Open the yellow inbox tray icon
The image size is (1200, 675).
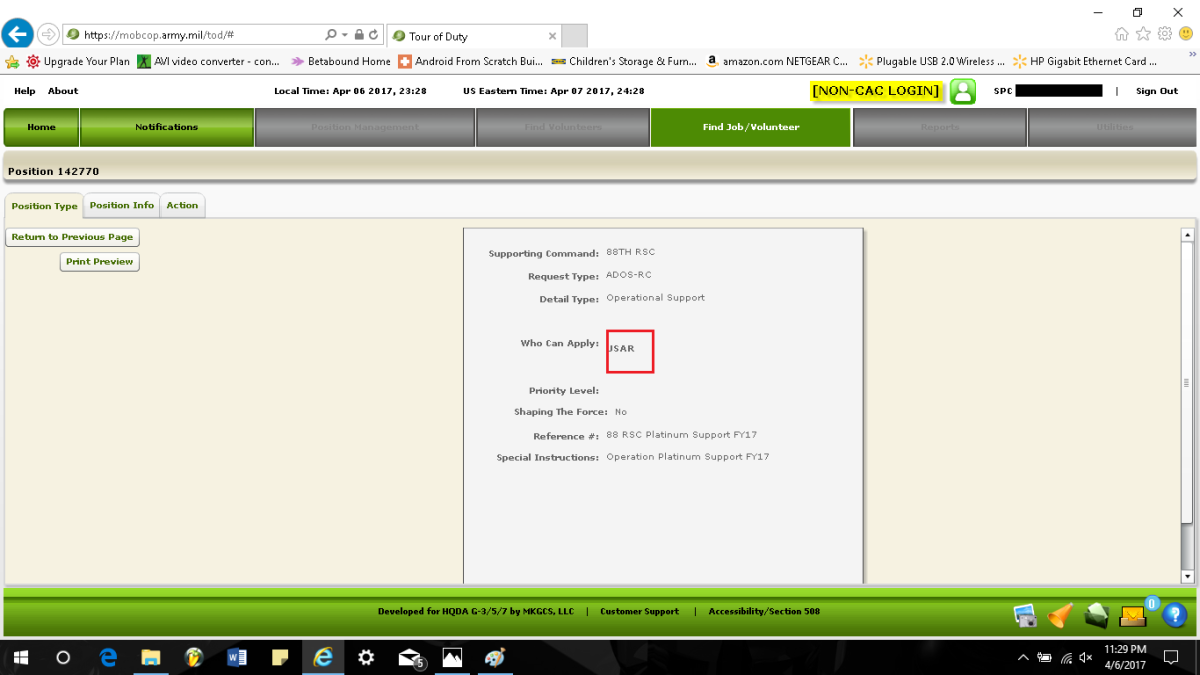[1132, 616]
